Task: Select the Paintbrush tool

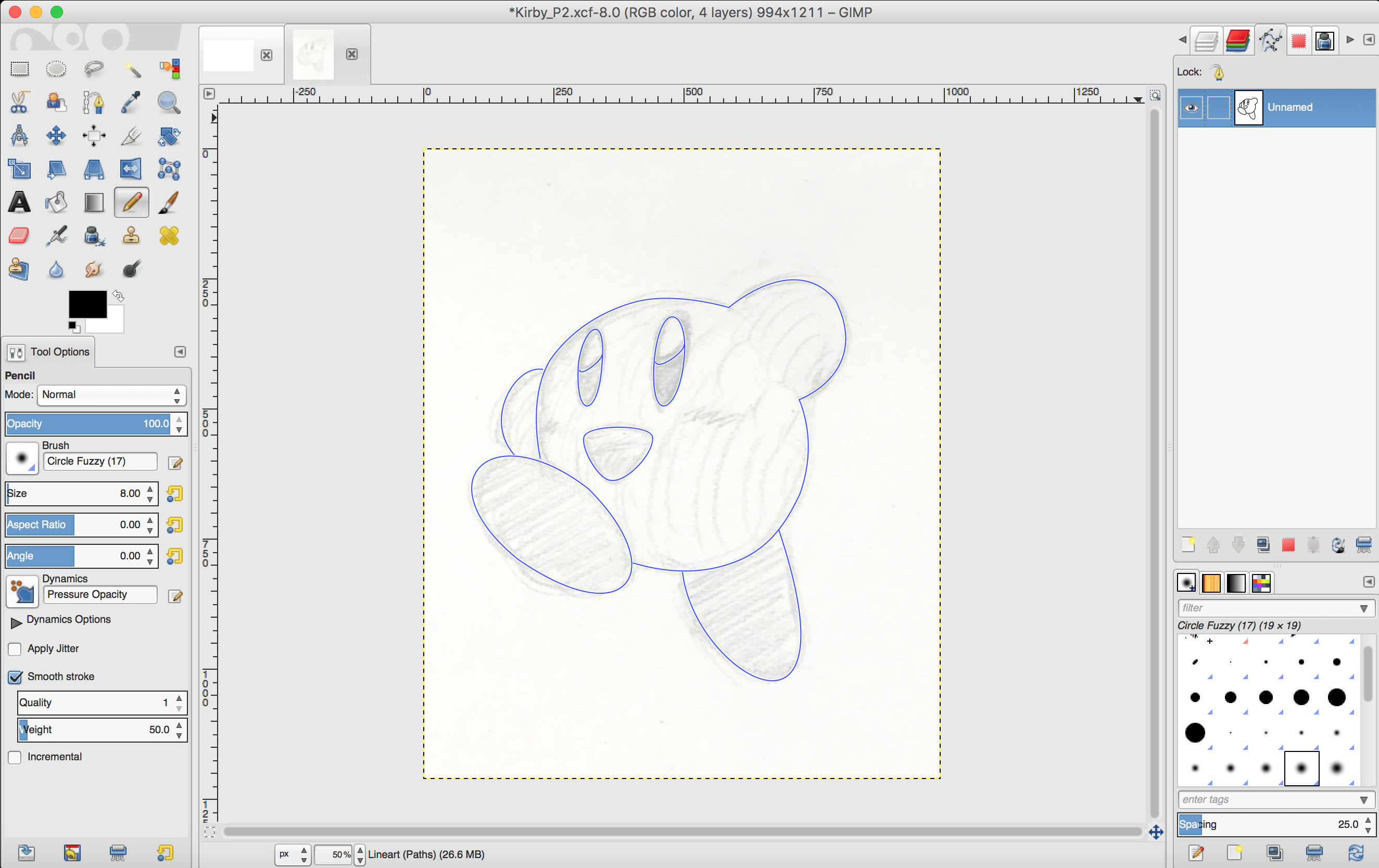Action: coord(169,202)
